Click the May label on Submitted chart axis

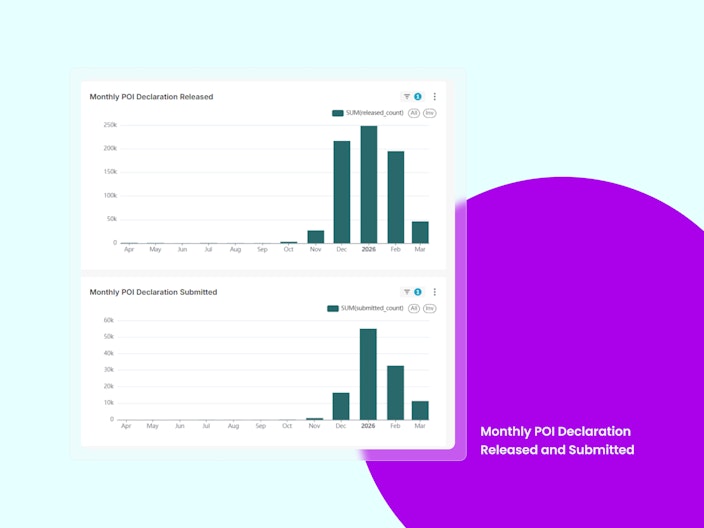click(152, 426)
